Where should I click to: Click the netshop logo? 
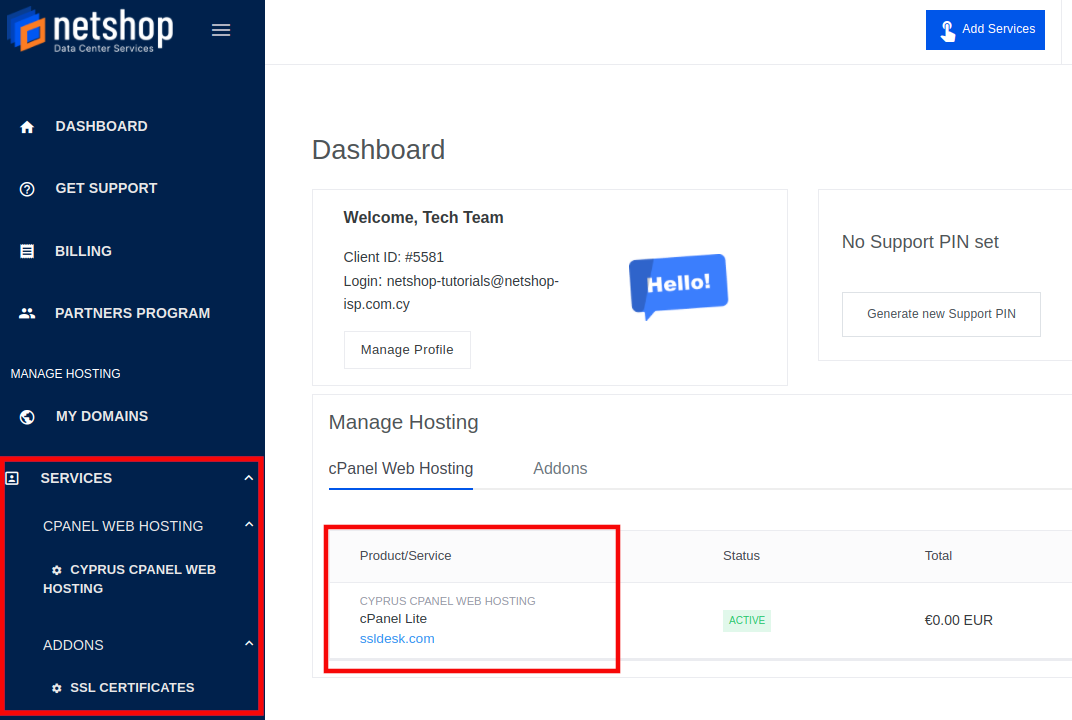(x=90, y=29)
